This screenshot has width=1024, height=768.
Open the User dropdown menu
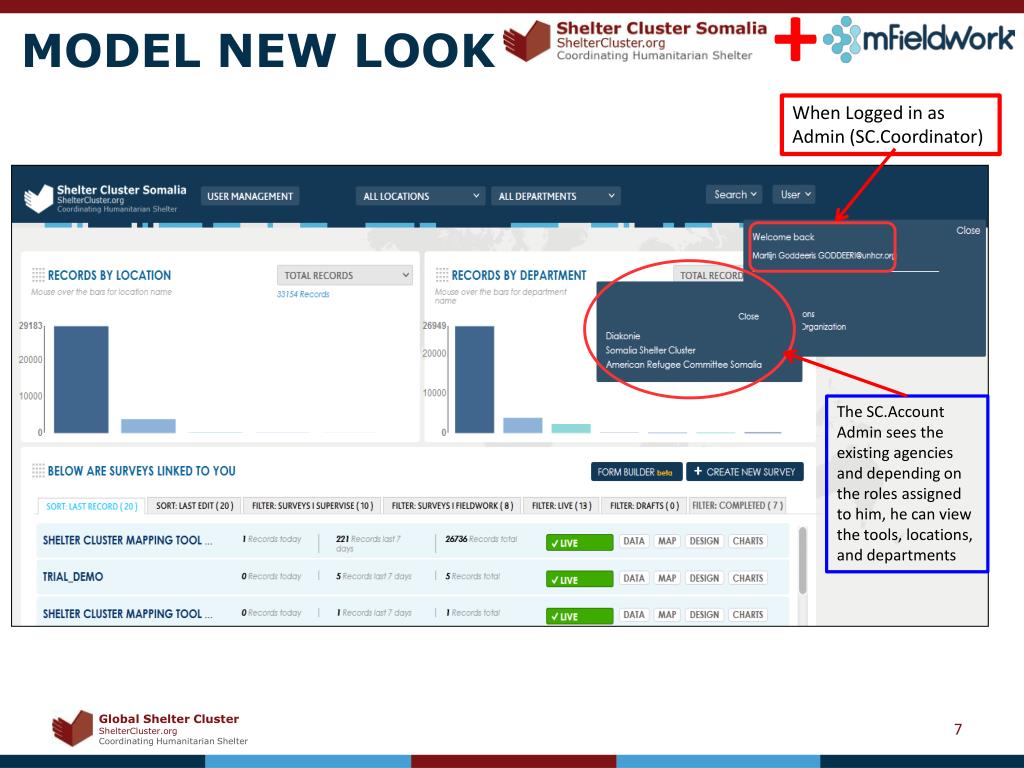(794, 195)
